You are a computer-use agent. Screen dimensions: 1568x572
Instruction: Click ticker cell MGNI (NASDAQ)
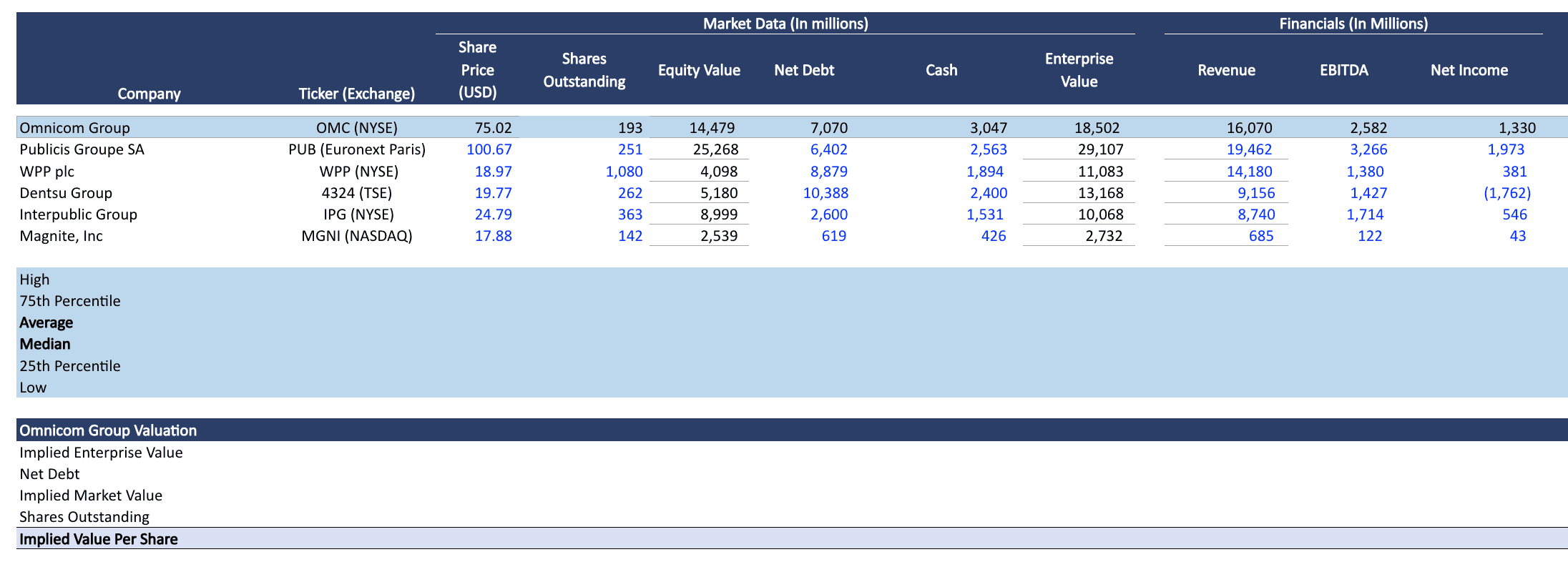357,236
